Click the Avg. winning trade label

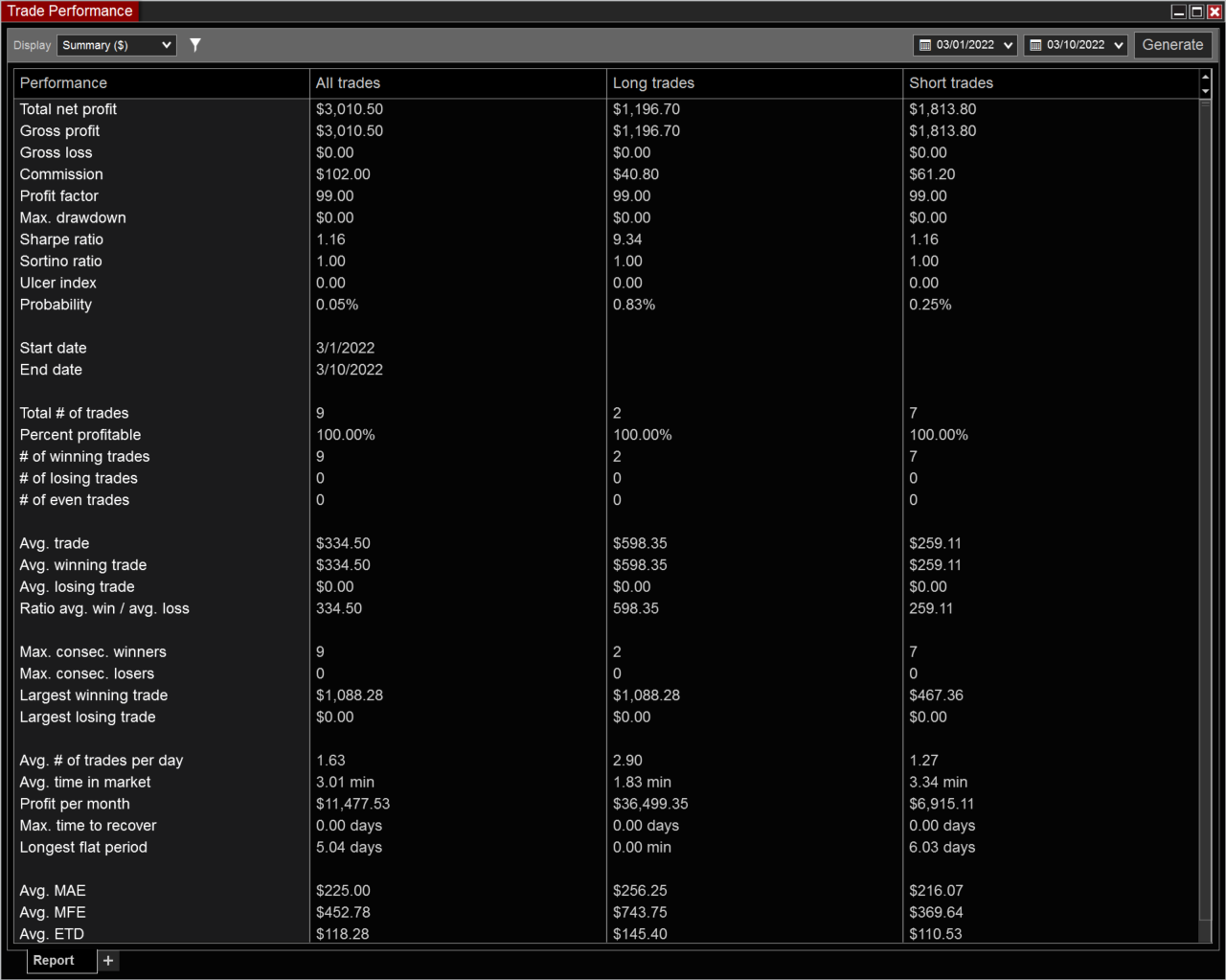pyautogui.click(x=83, y=565)
